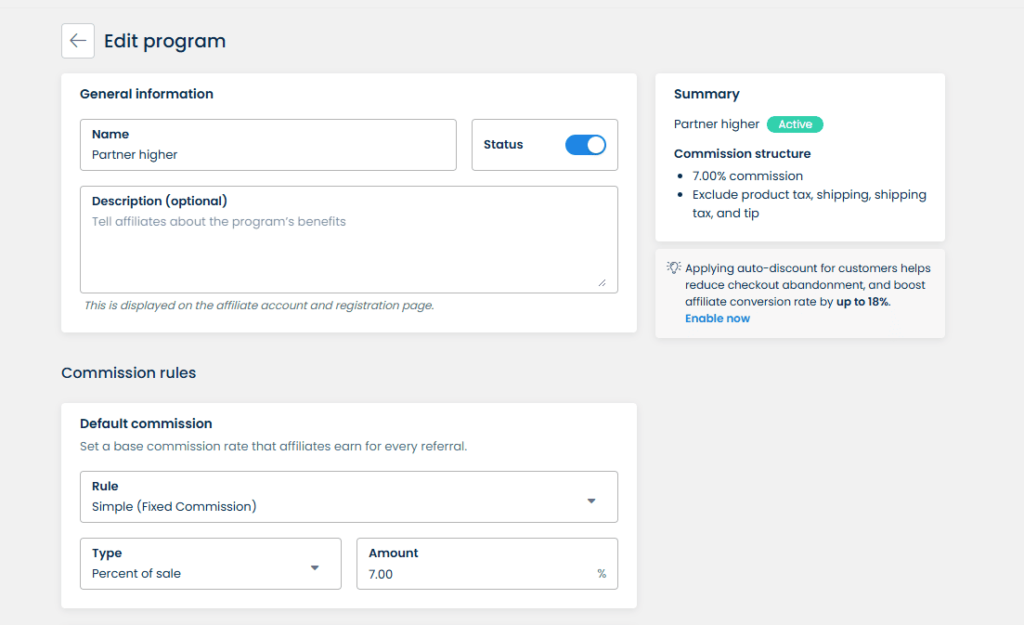Click the Description box resize handle
This screenshot has height=625, width=1024.
(x=602, y=283)
